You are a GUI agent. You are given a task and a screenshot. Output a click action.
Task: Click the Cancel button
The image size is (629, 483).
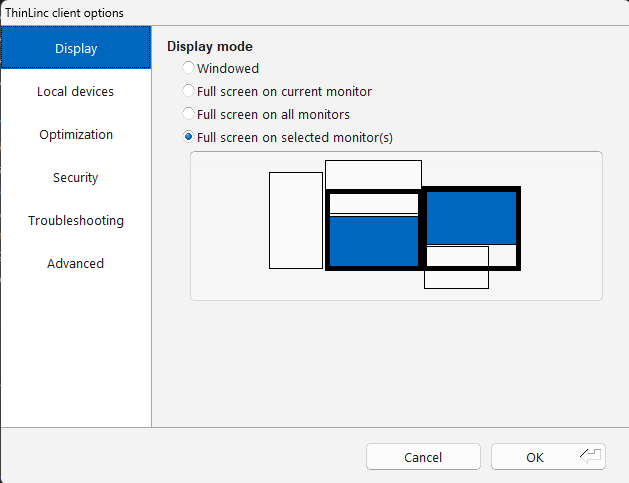coord(423,457)
